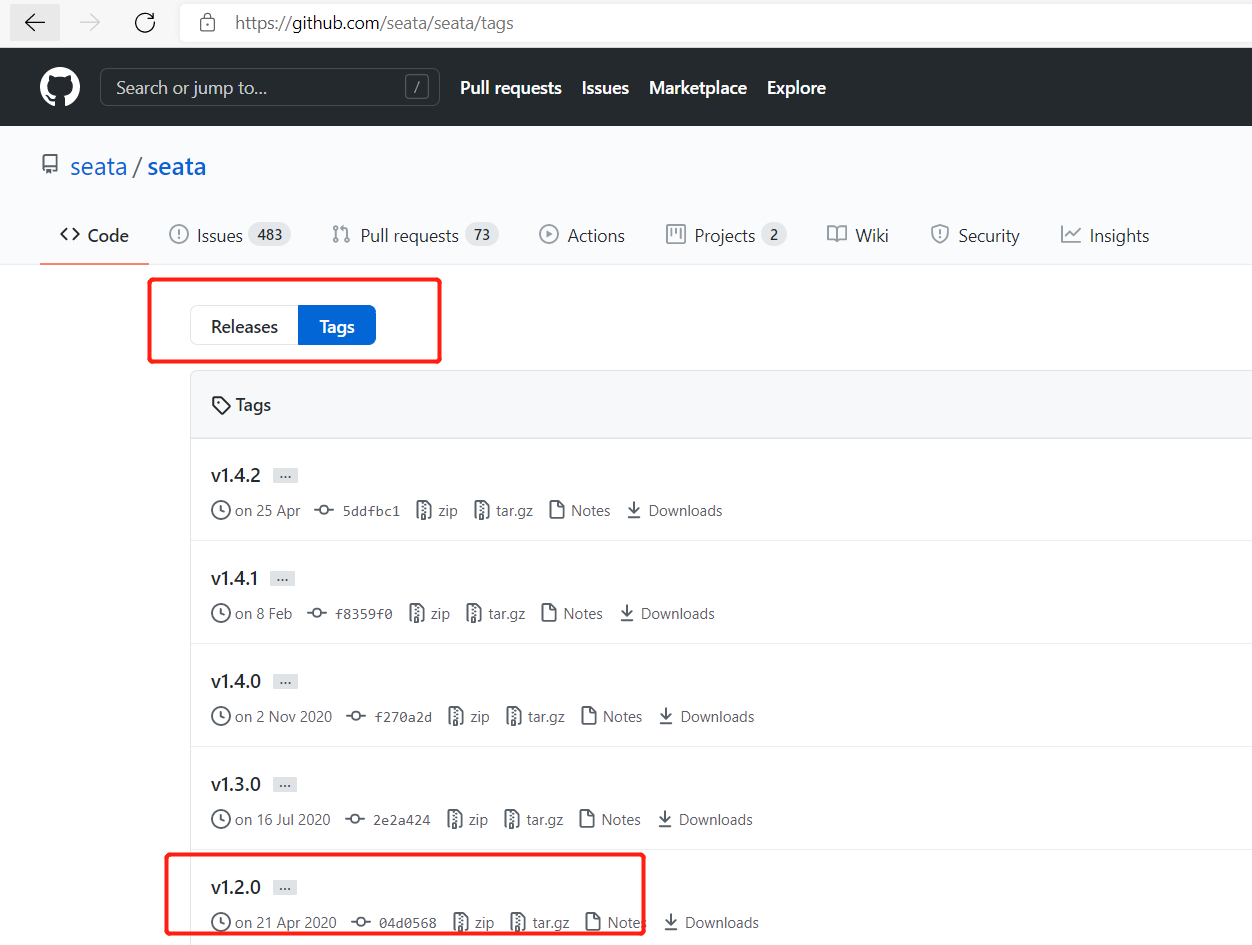Open Notes for v1.4.1

571,613
